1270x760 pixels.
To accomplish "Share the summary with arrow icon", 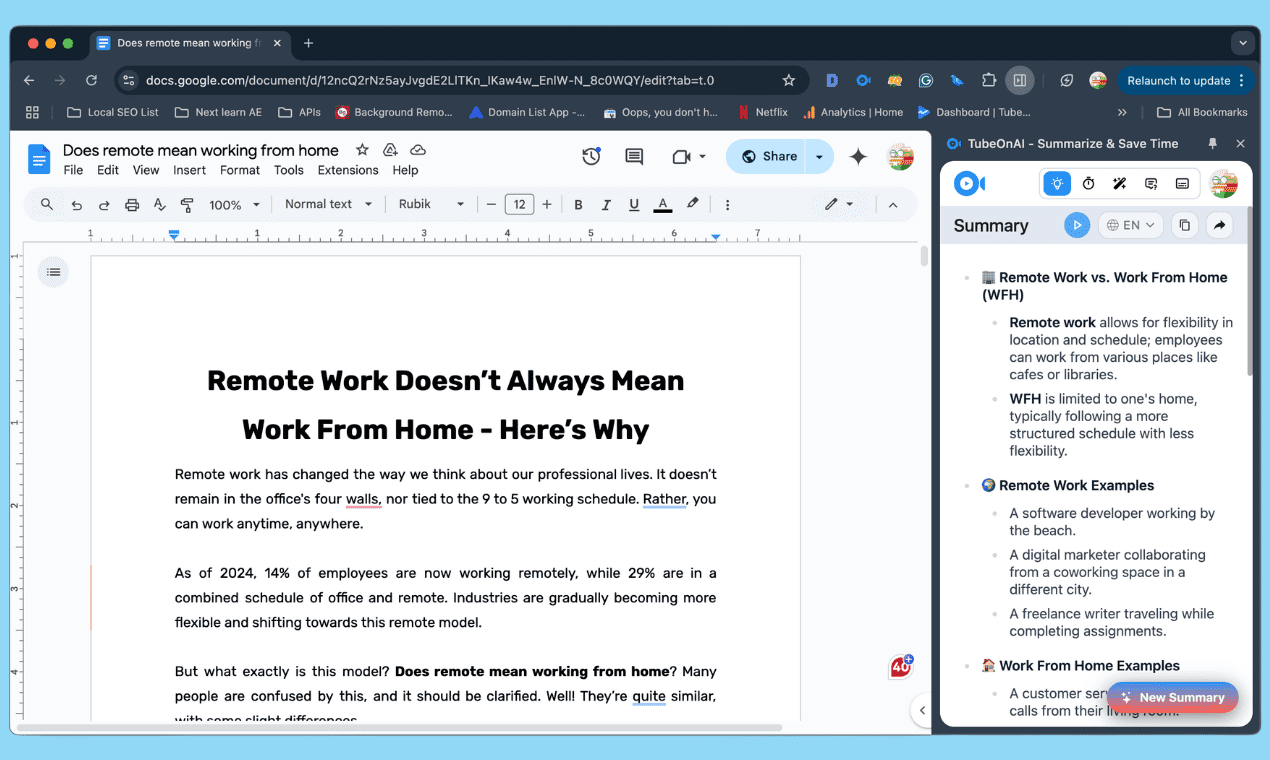I will pos(1219,225).
